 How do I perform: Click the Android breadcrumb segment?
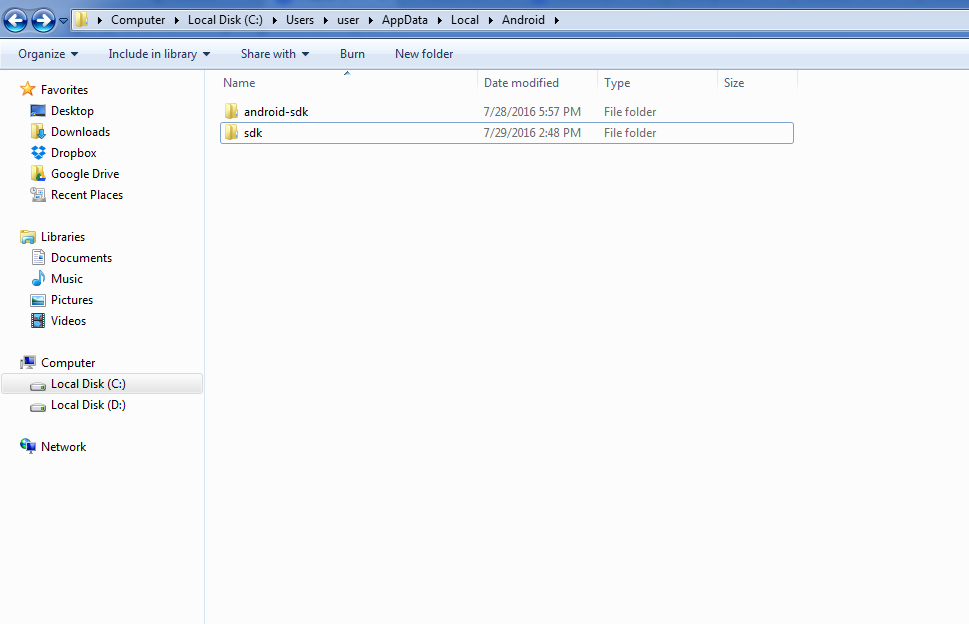523,20
